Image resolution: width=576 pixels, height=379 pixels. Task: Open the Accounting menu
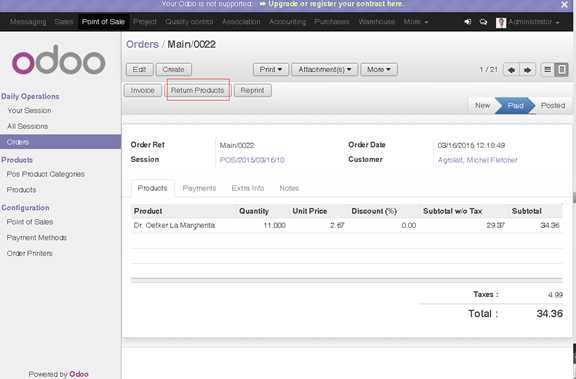pyautogui.click(x=287, y=22)
